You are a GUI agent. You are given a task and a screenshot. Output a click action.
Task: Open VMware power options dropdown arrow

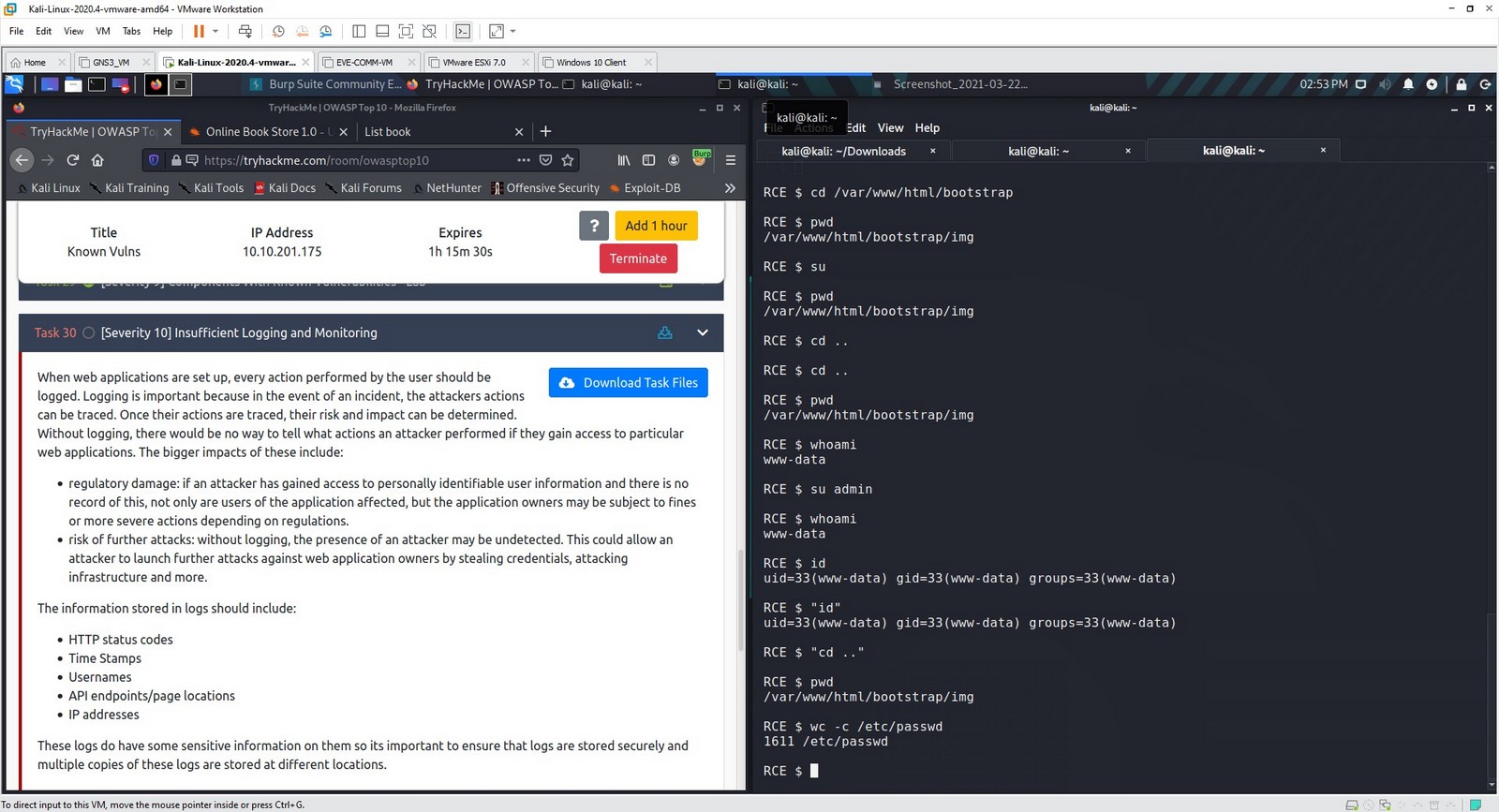[215, 31]
